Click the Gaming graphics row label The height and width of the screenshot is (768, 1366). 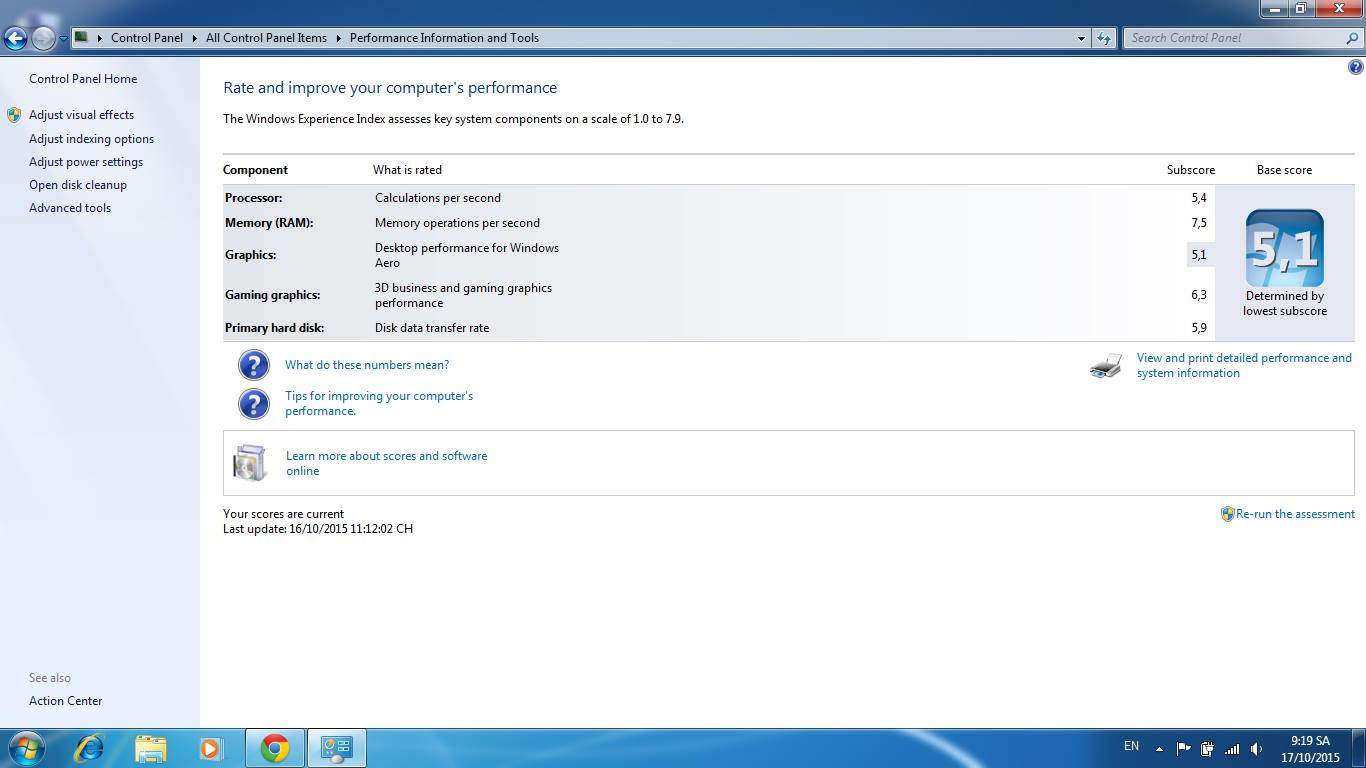tap(272, 295)
